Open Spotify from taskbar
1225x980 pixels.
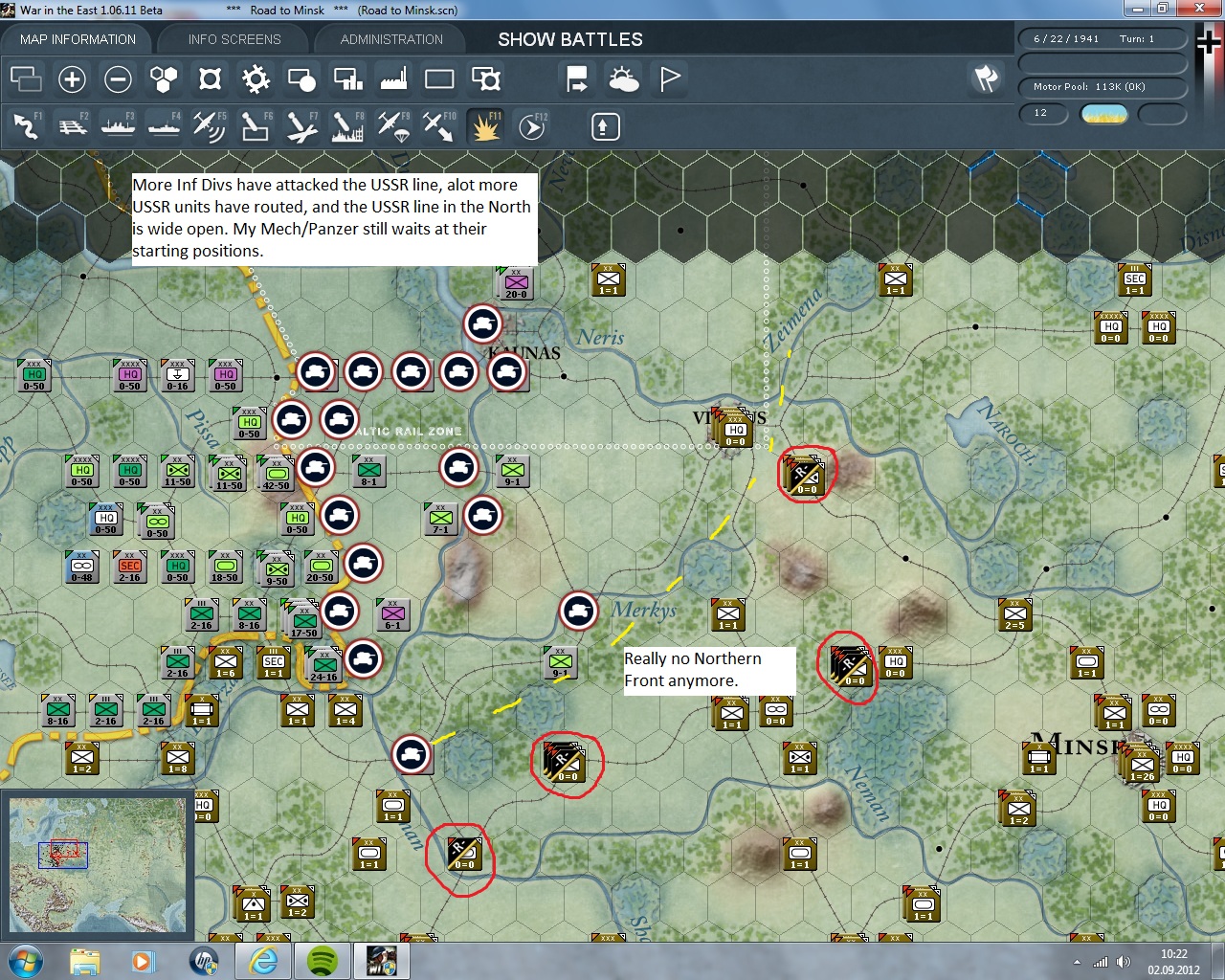[x=323, y=961]
